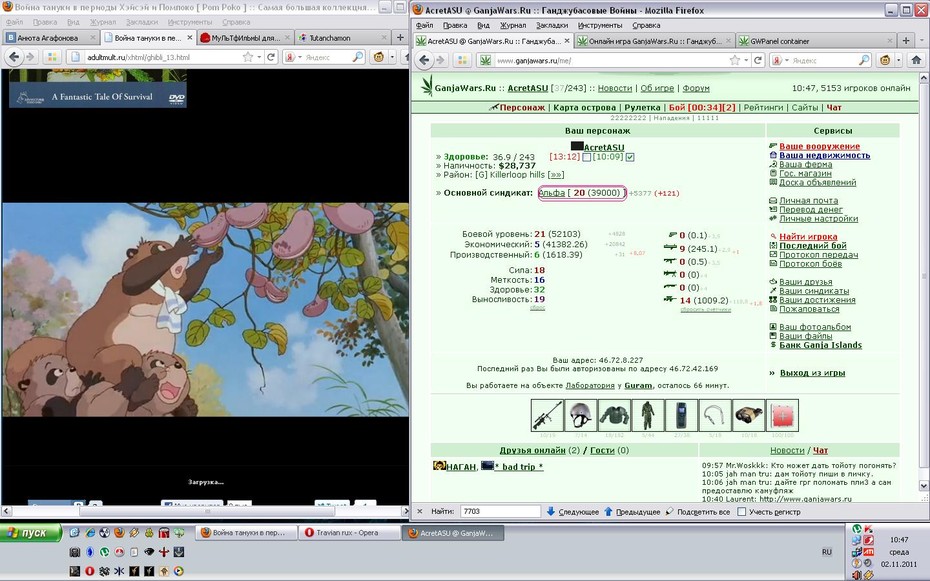The width and height of the screenshot is (930, 581).
Task: Go to Firefox home page in GanjaWars window
Action: point(916,60)
